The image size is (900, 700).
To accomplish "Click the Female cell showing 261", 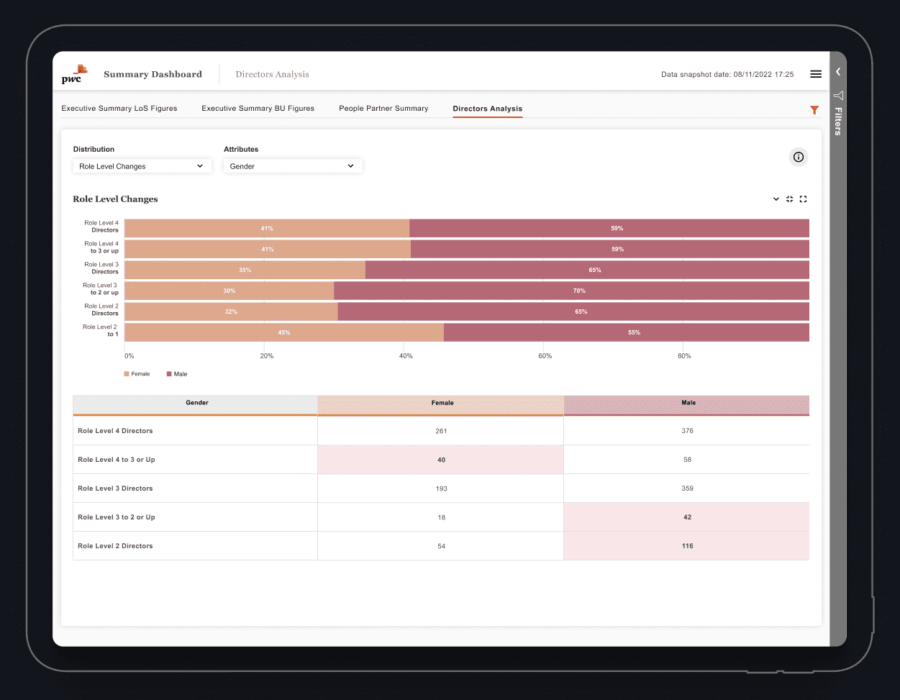I will (440, 430).
